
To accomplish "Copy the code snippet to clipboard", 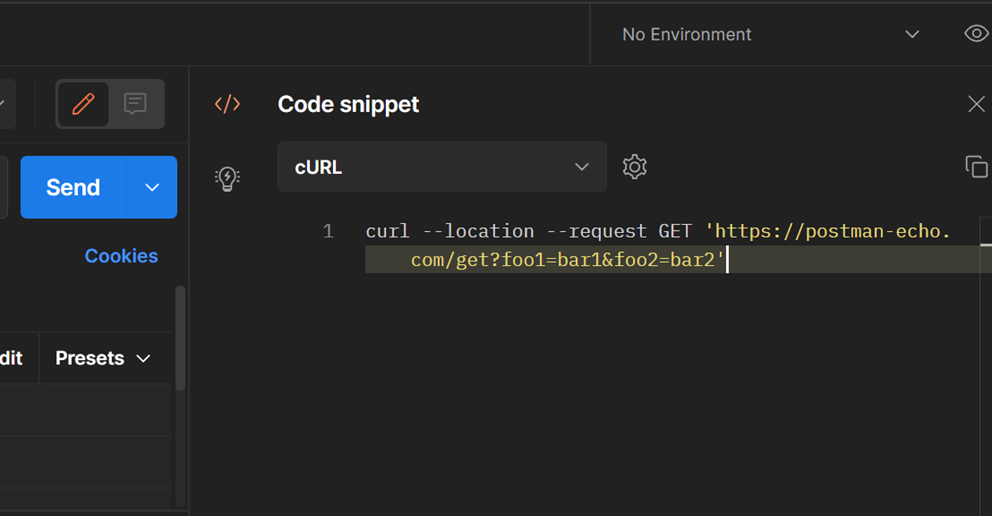I will (976, 167).
